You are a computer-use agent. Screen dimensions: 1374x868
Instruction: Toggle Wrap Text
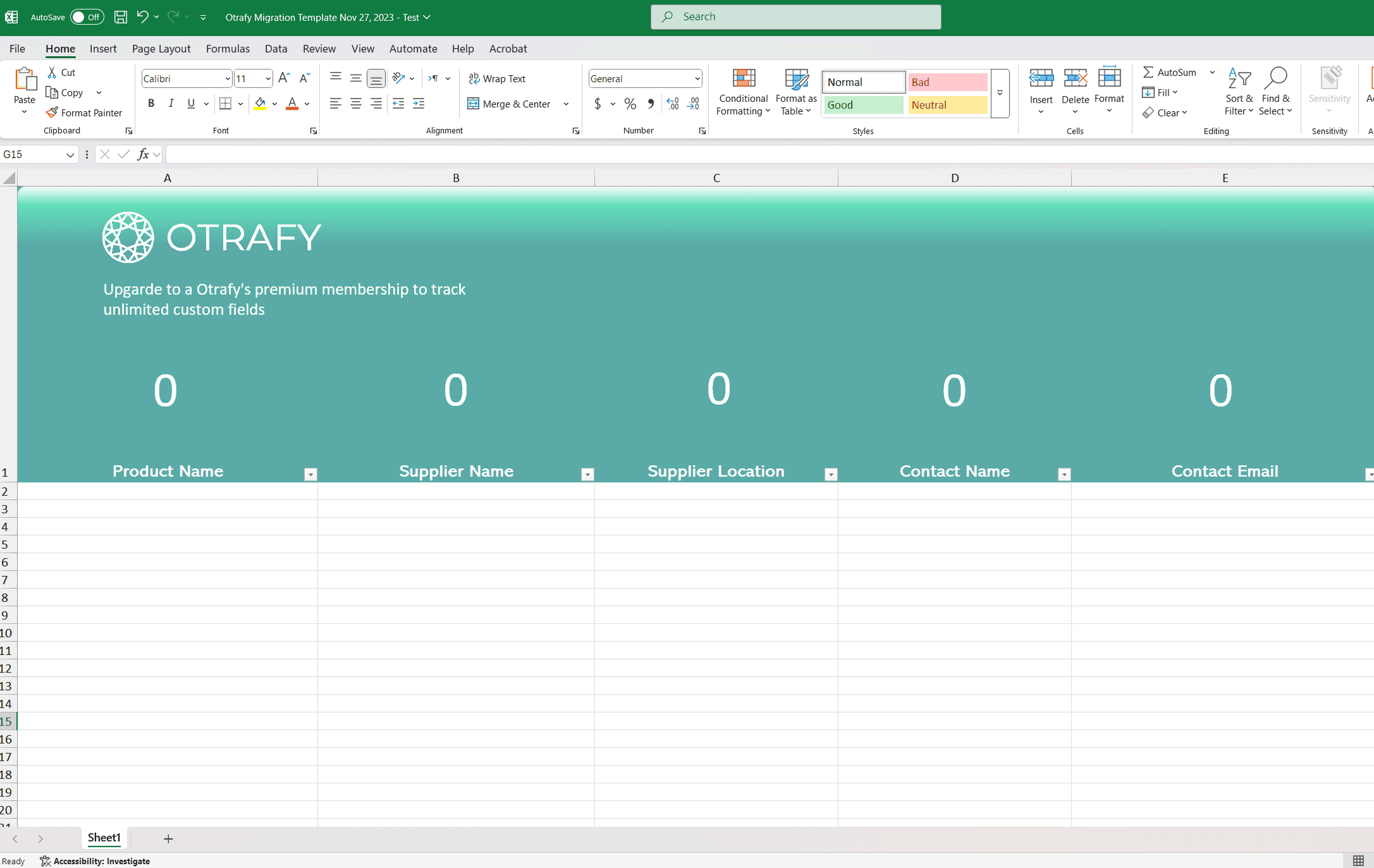pos(497,78)
